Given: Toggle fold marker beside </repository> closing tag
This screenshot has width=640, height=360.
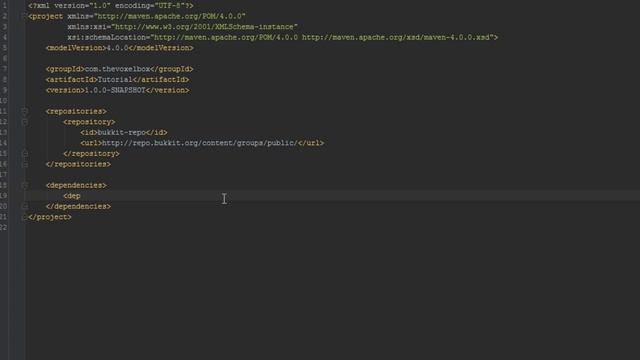Looking at the screenshot, I should pos(24,154).
